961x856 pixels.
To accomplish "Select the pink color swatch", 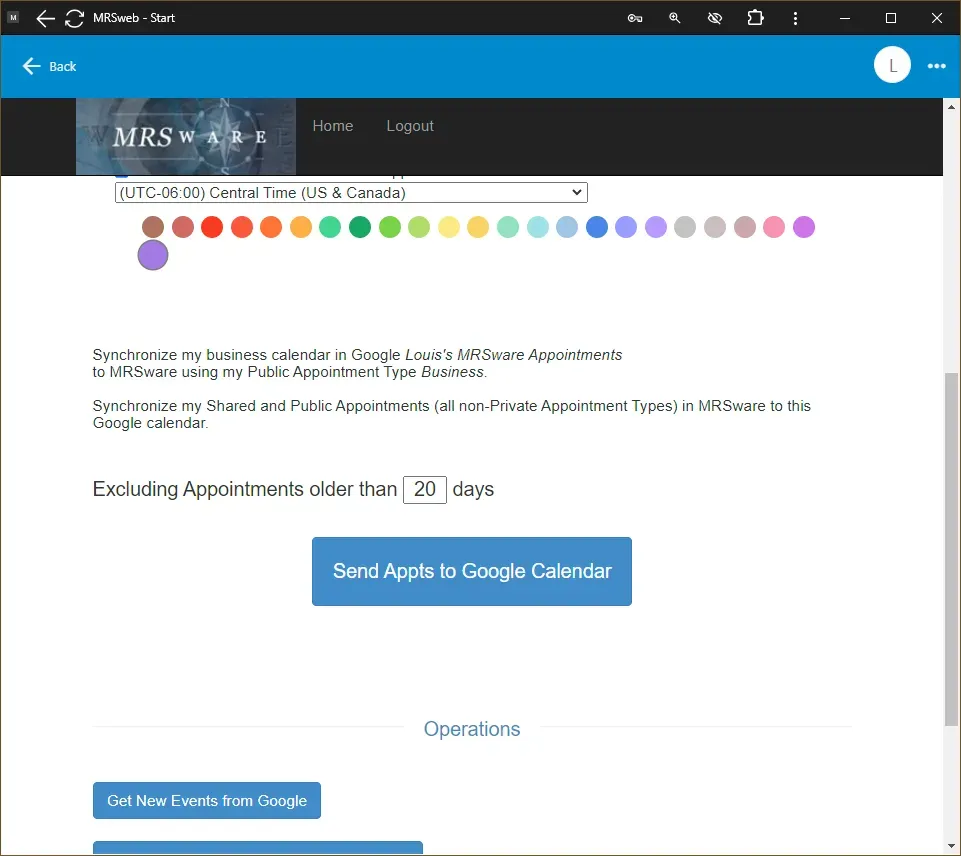I will point(774,227).
